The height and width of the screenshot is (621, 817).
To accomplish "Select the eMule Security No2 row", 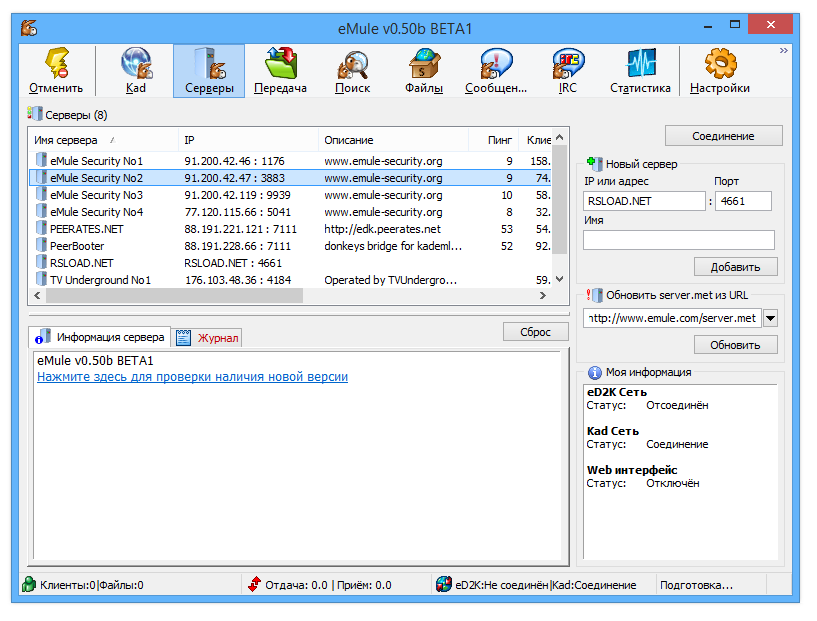I will 290,178.
